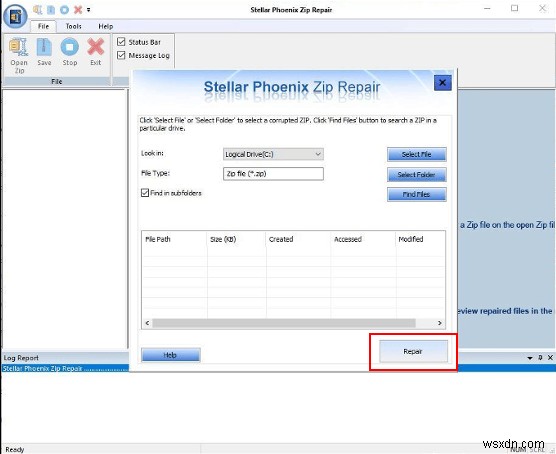556x454 pixels.
Task: Click the Repair button
Action: 413,351
